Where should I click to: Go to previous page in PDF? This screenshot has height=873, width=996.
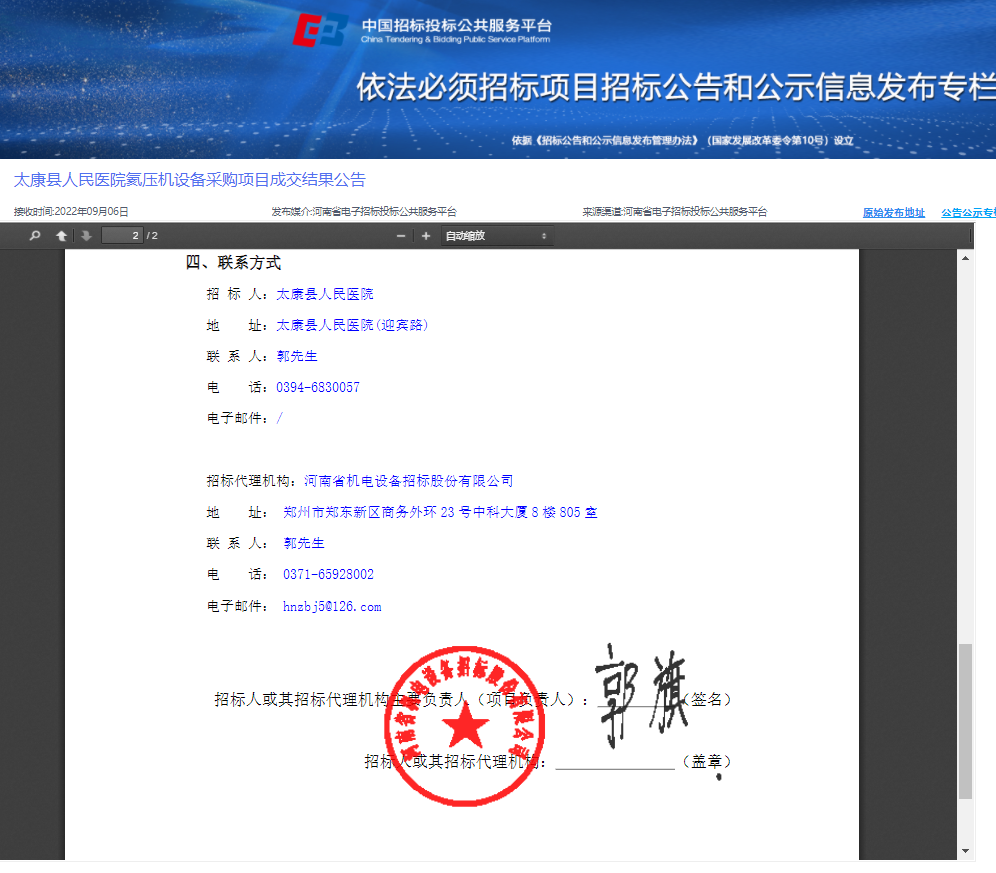click(x=62, y=236)
